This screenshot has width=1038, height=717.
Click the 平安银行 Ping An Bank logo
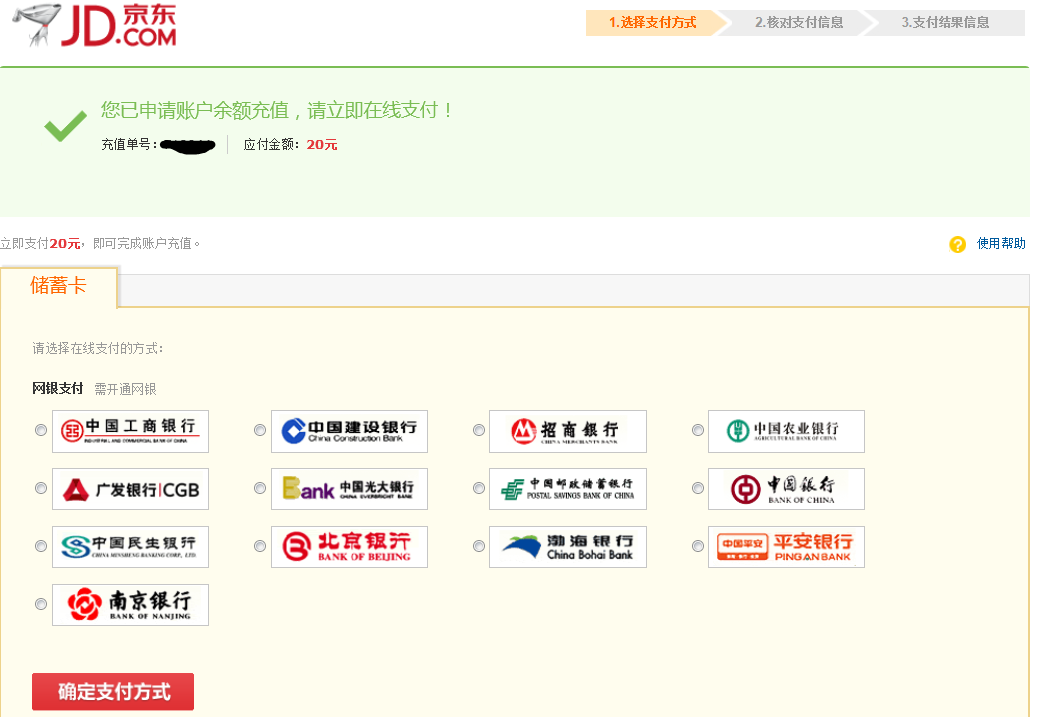(786, 547)
